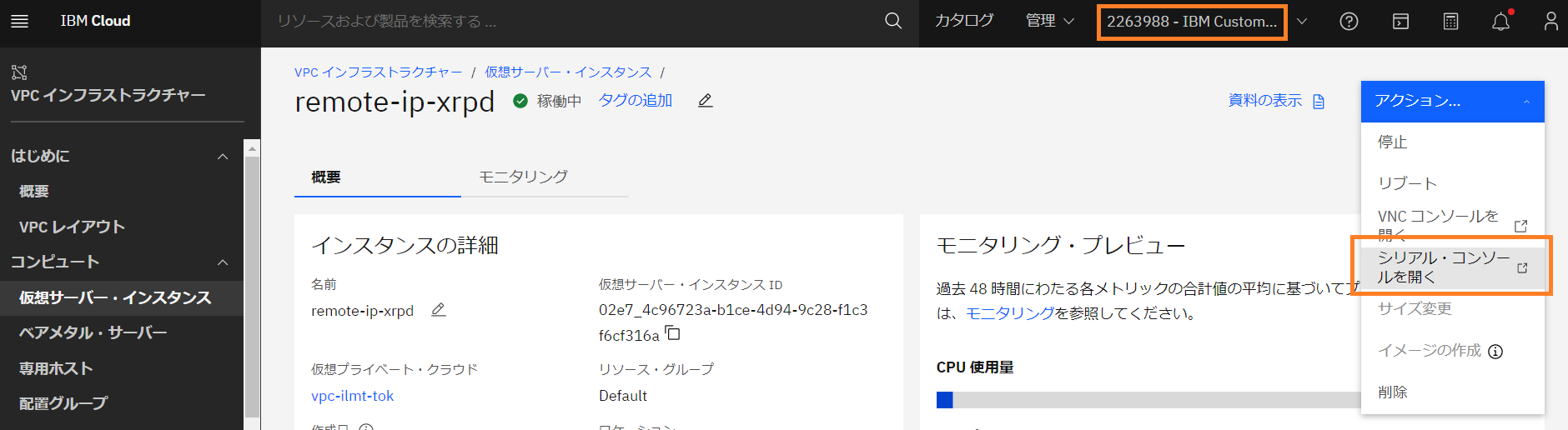Open the account switcher 2263988 - IBM Custom...
This screenshot has height=430, width=1568.
[x=1192, y=22]
